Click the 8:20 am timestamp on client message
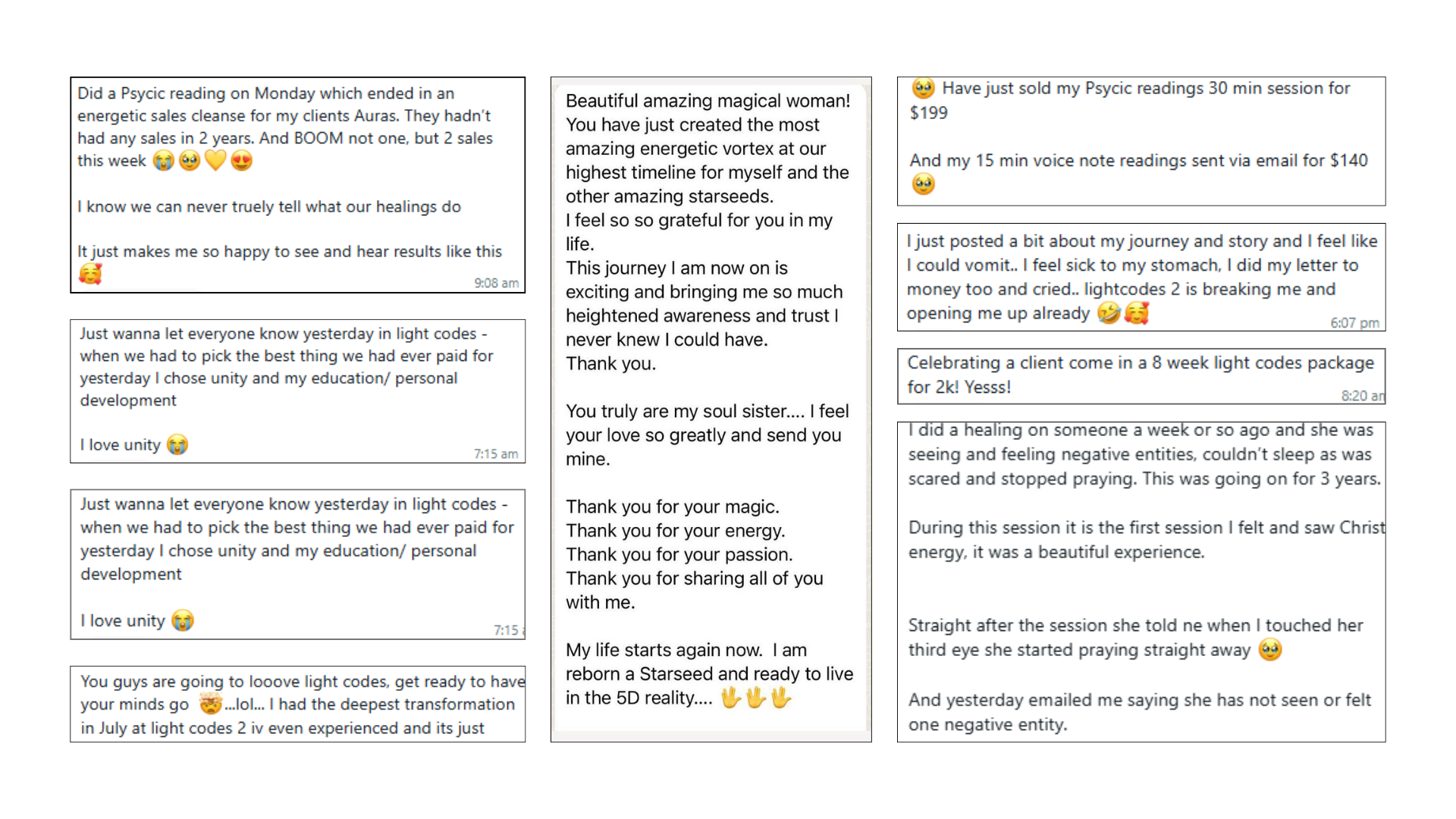This screenshot has height=819, width=1456. (1362, 396)
